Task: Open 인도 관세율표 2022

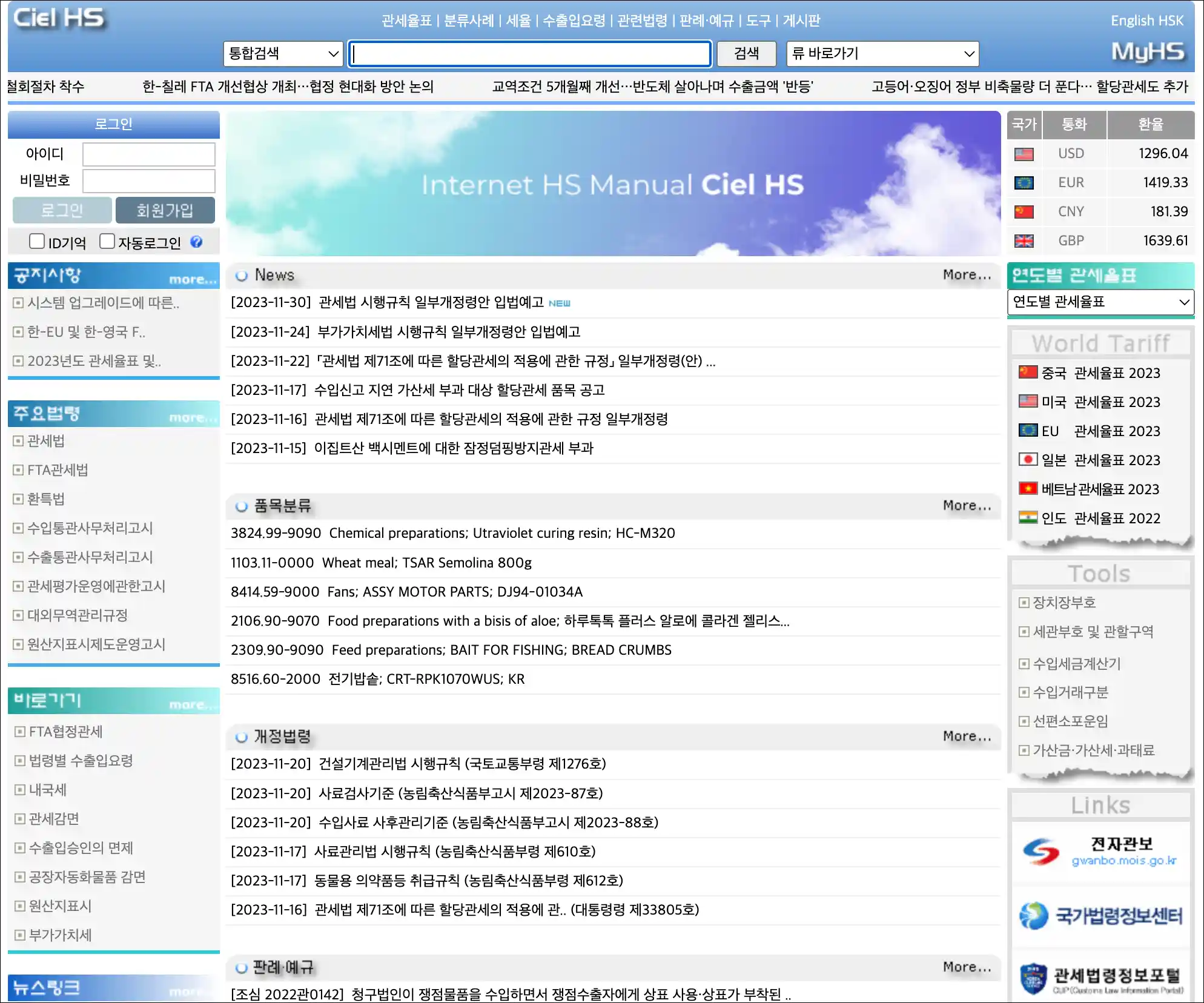Action: click(x=1101, y=518)
